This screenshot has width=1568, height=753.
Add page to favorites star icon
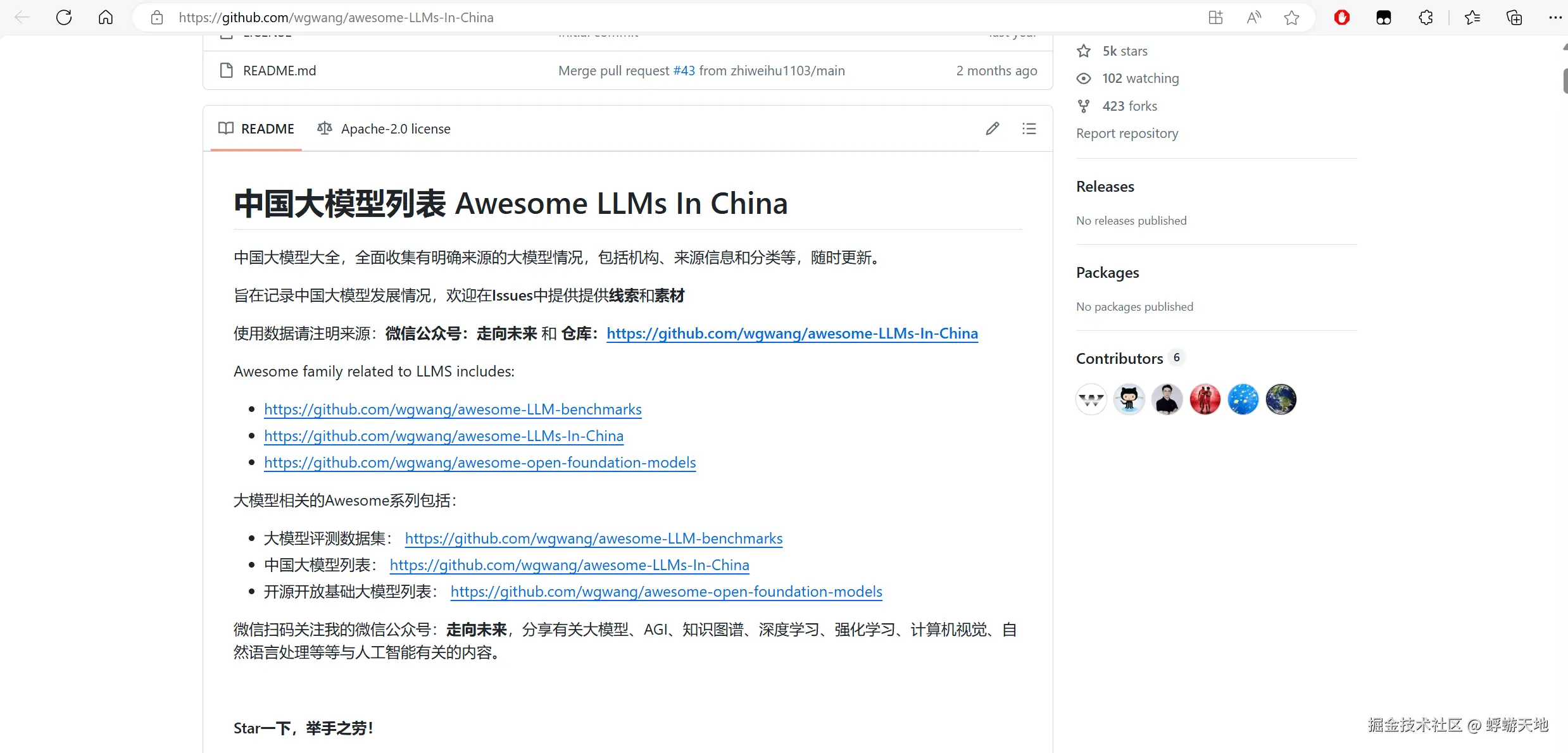(x=1291, y=18)
